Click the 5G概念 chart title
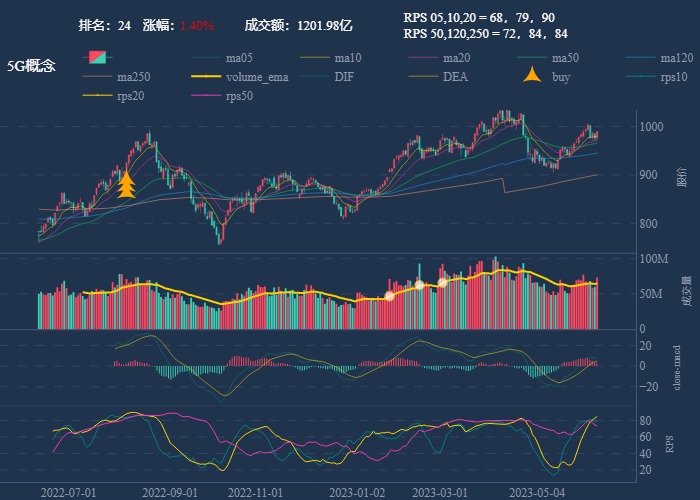This screenshot has width=700, height=500. [31, 66]
